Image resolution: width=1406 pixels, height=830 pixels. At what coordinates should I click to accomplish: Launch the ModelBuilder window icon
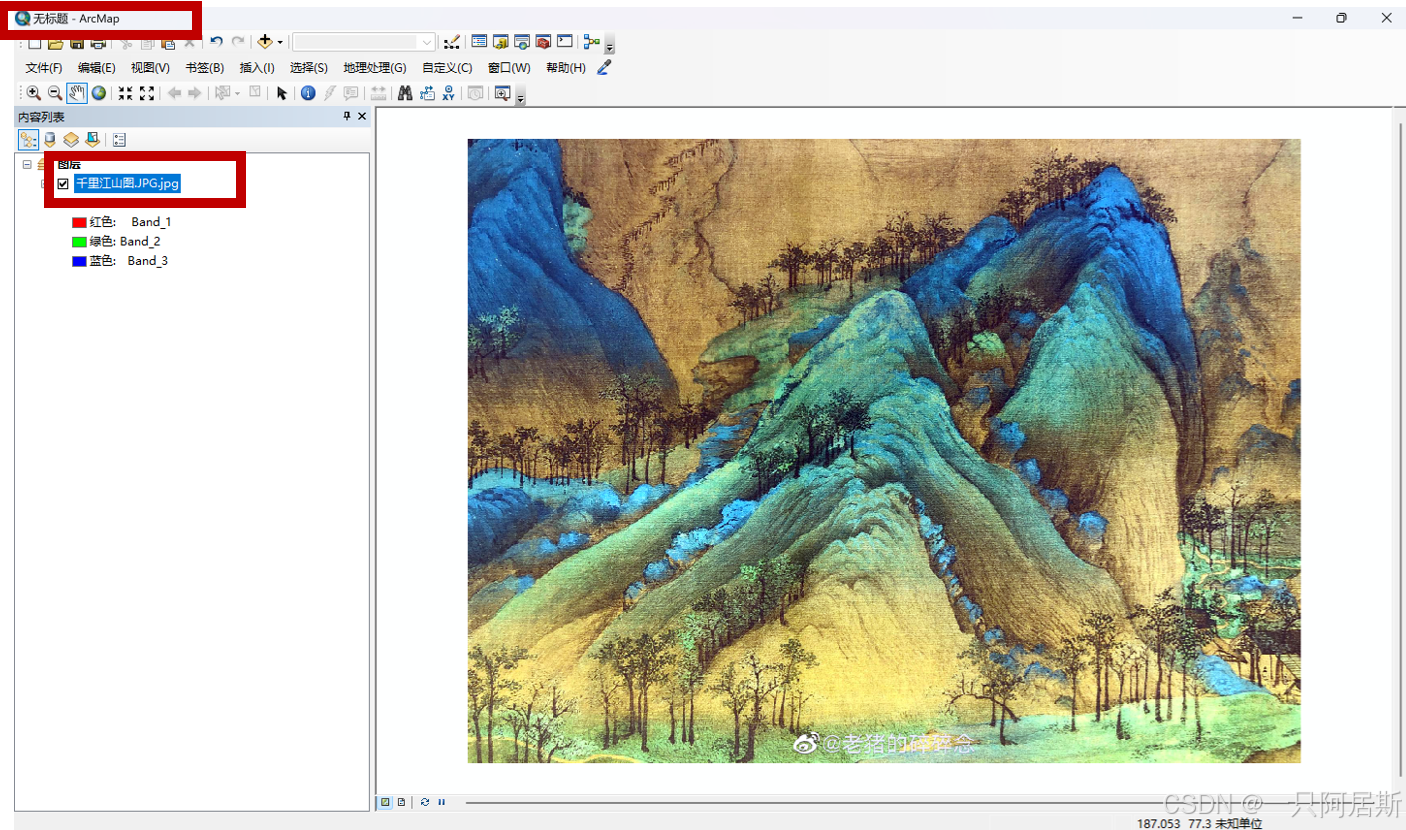(591, 42)
